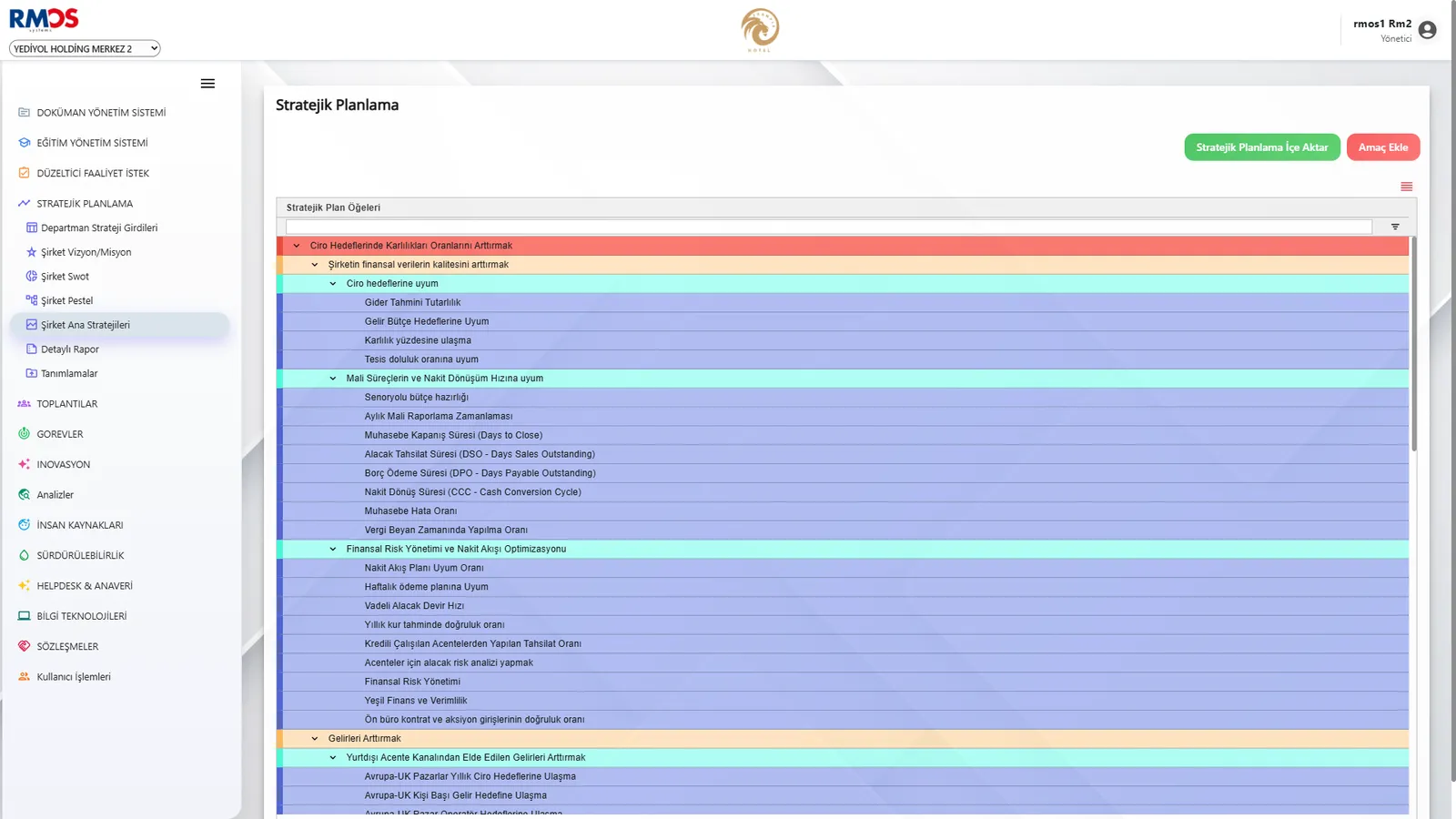Image resolution: width=1456 pixels, height=819 pixels.
Task: Click the strategic plan list vertical scrollbar
Action: click(1414, 344)
